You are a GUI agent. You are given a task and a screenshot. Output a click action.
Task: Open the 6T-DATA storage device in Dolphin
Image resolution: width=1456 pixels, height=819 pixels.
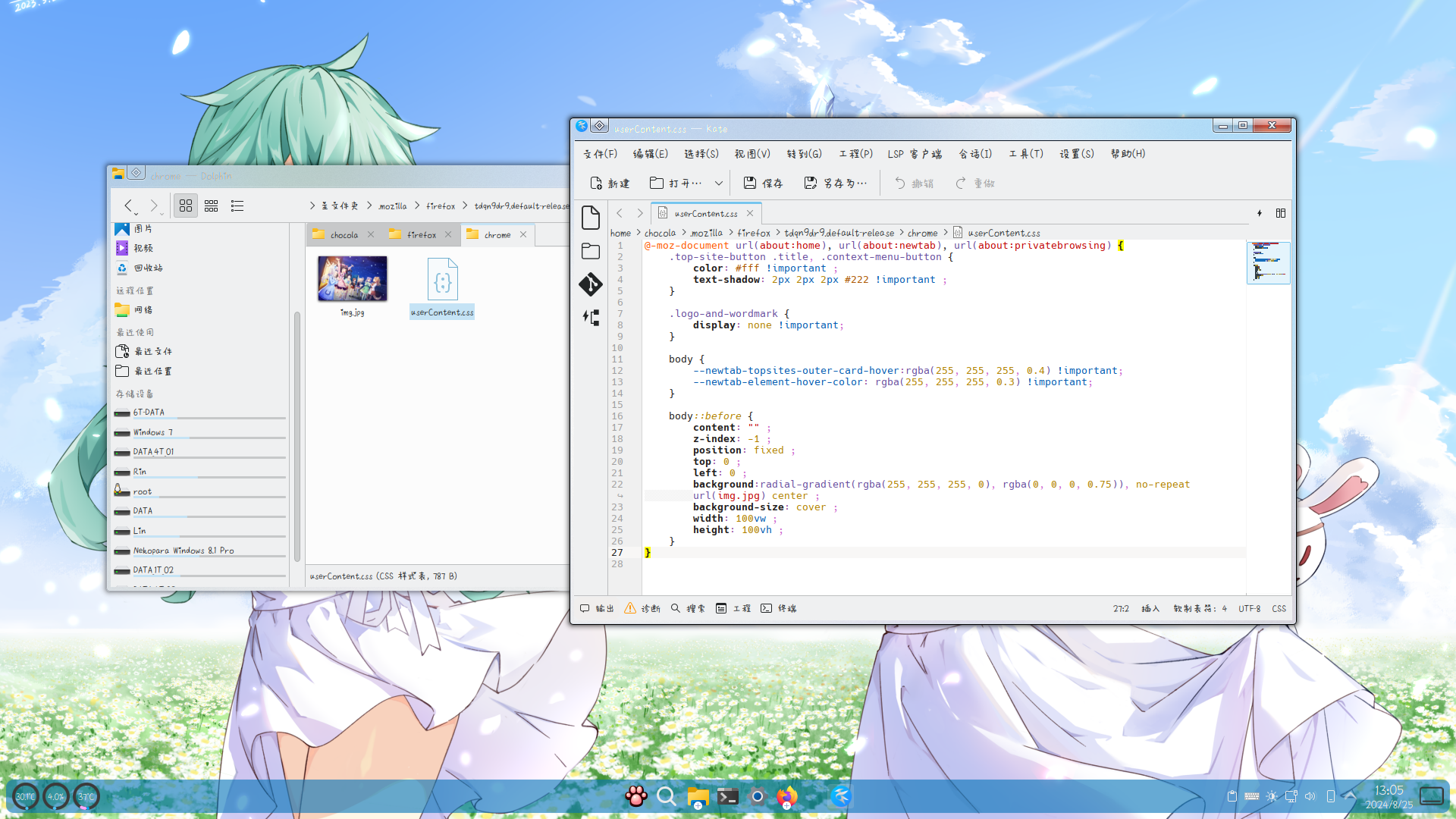point(199,413)
